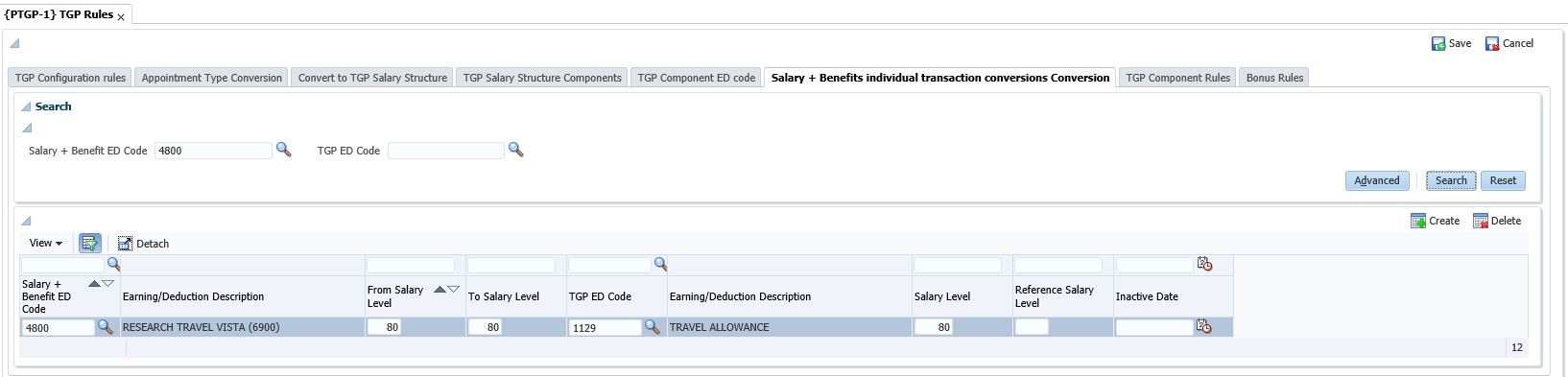Open Salary + Benefit ED Code search lookup
The height and width of the screenshot is (377, 1568).
pos(283,150)
